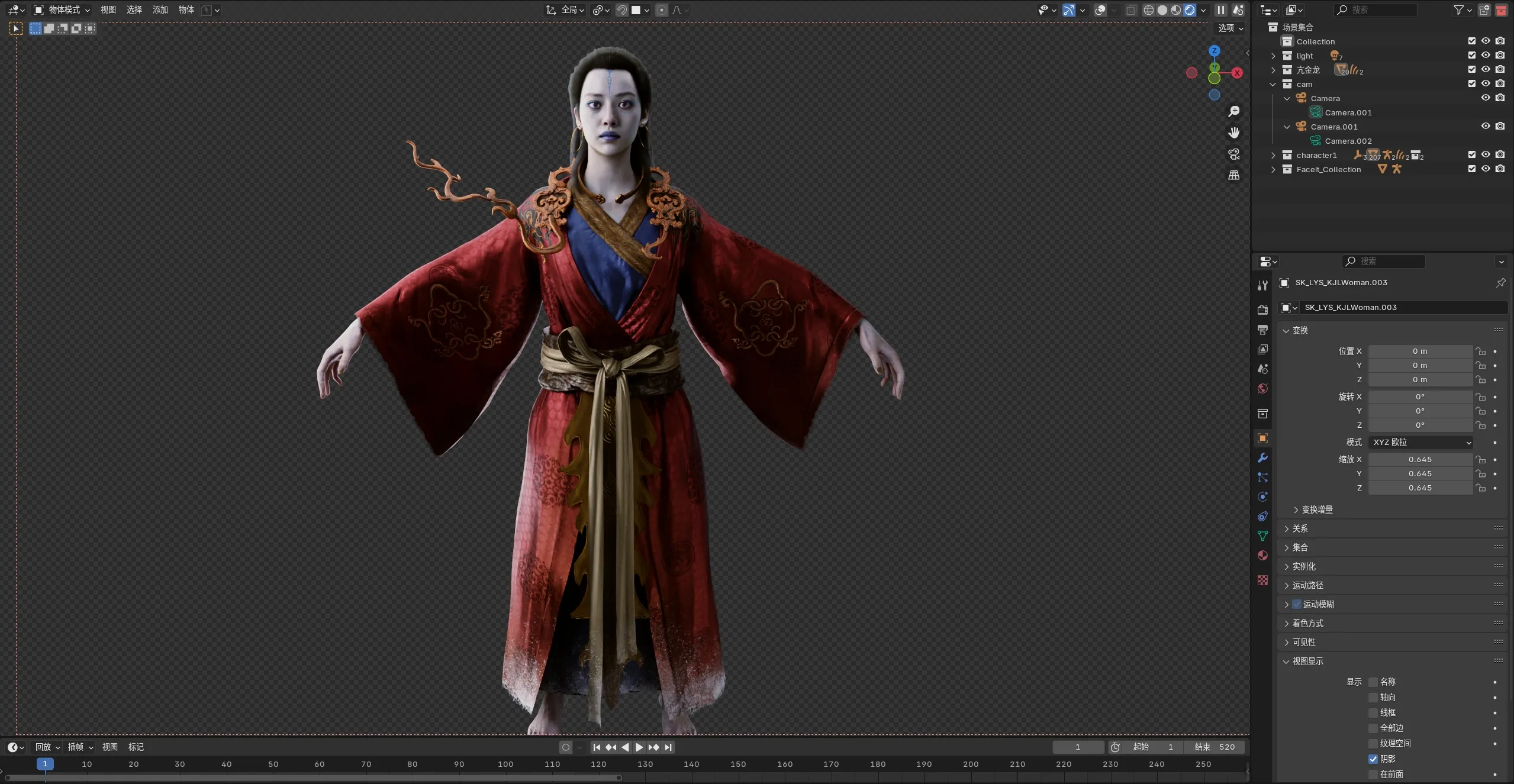The width and height of the screenshot is (1514, 784).
Task: Hide the character1 collection with eye icon
Action: tap(1486, 154)
